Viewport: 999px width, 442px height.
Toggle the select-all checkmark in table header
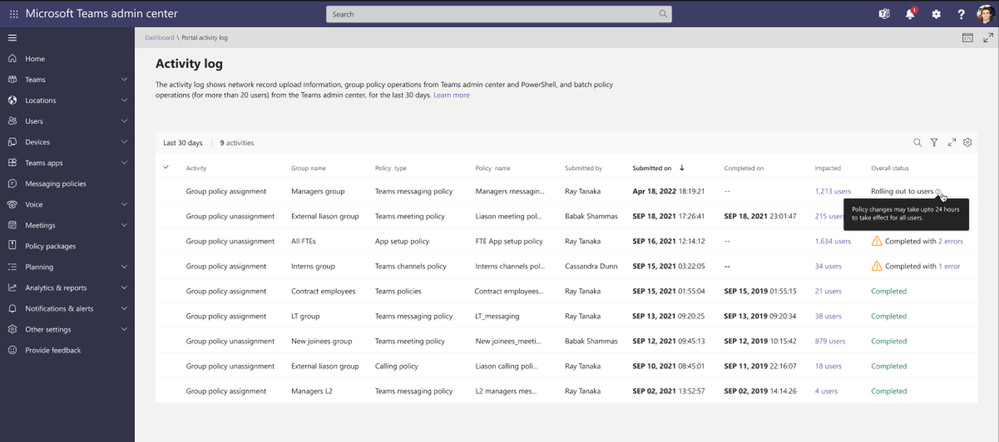click(x=166, y=168)
